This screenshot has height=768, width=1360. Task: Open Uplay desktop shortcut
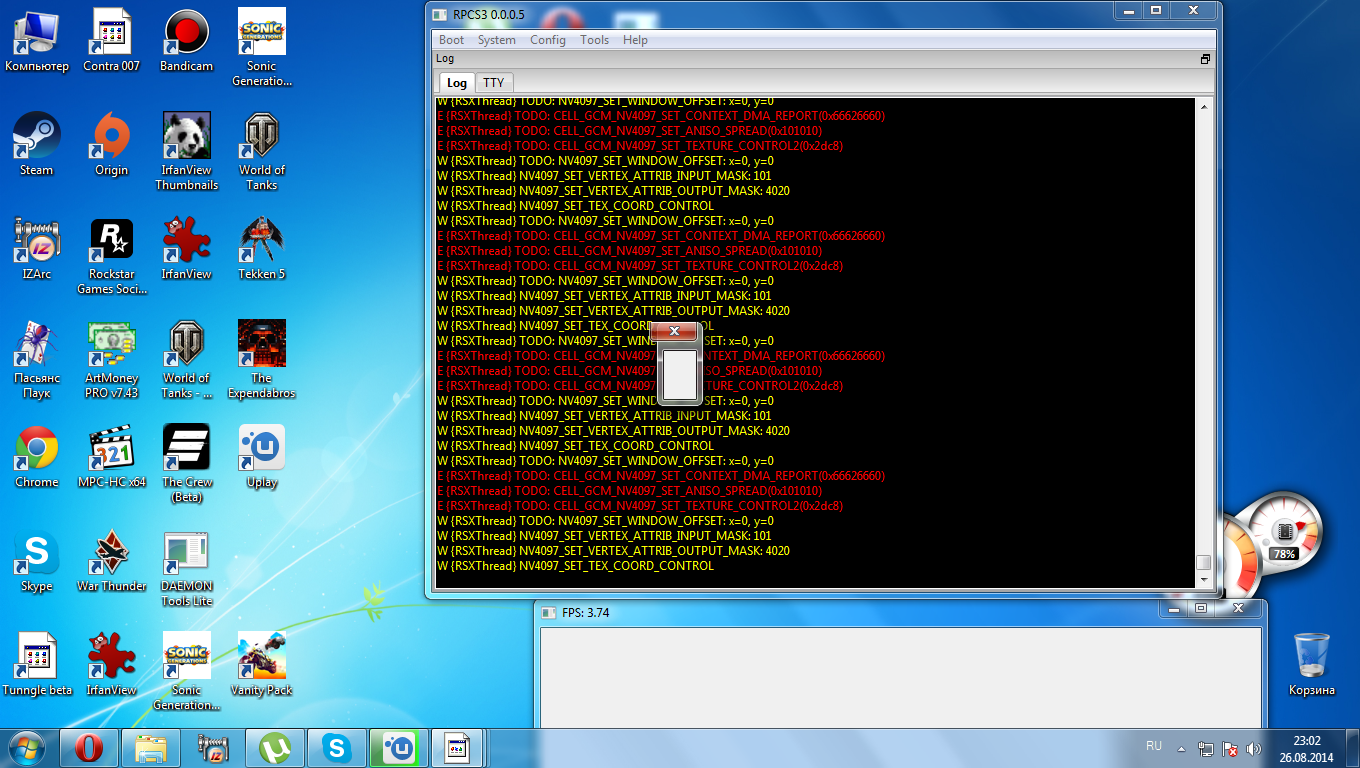click(261, 452)
